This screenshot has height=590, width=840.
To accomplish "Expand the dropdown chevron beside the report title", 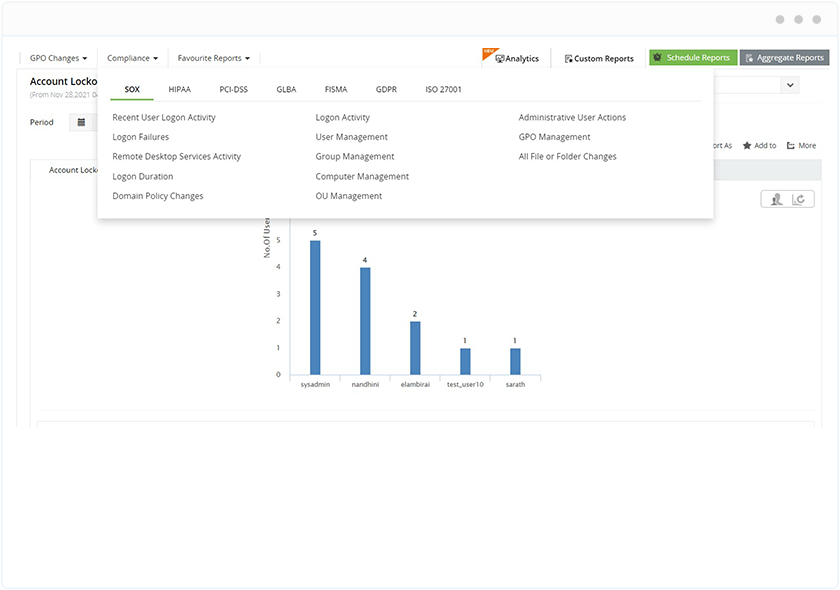I will tap(790, 85).
